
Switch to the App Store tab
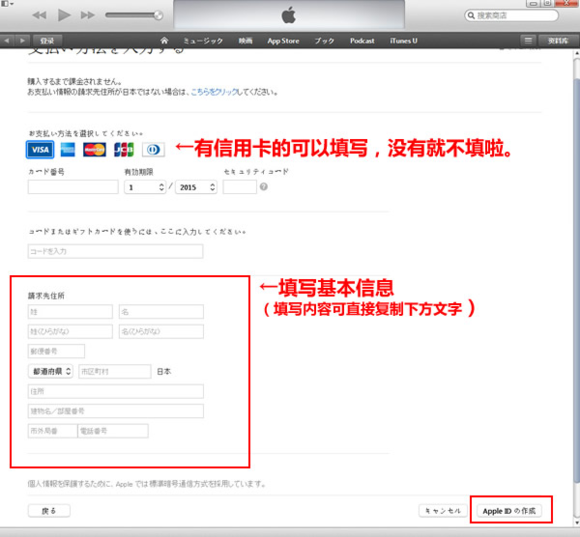pos(283,41)
